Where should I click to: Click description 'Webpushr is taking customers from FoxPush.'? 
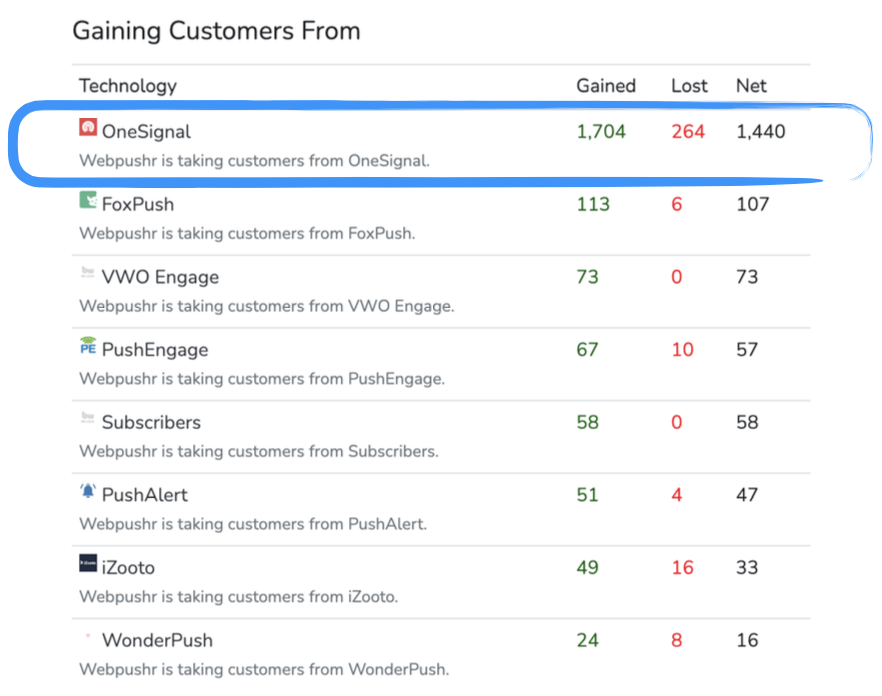point(247,234)
